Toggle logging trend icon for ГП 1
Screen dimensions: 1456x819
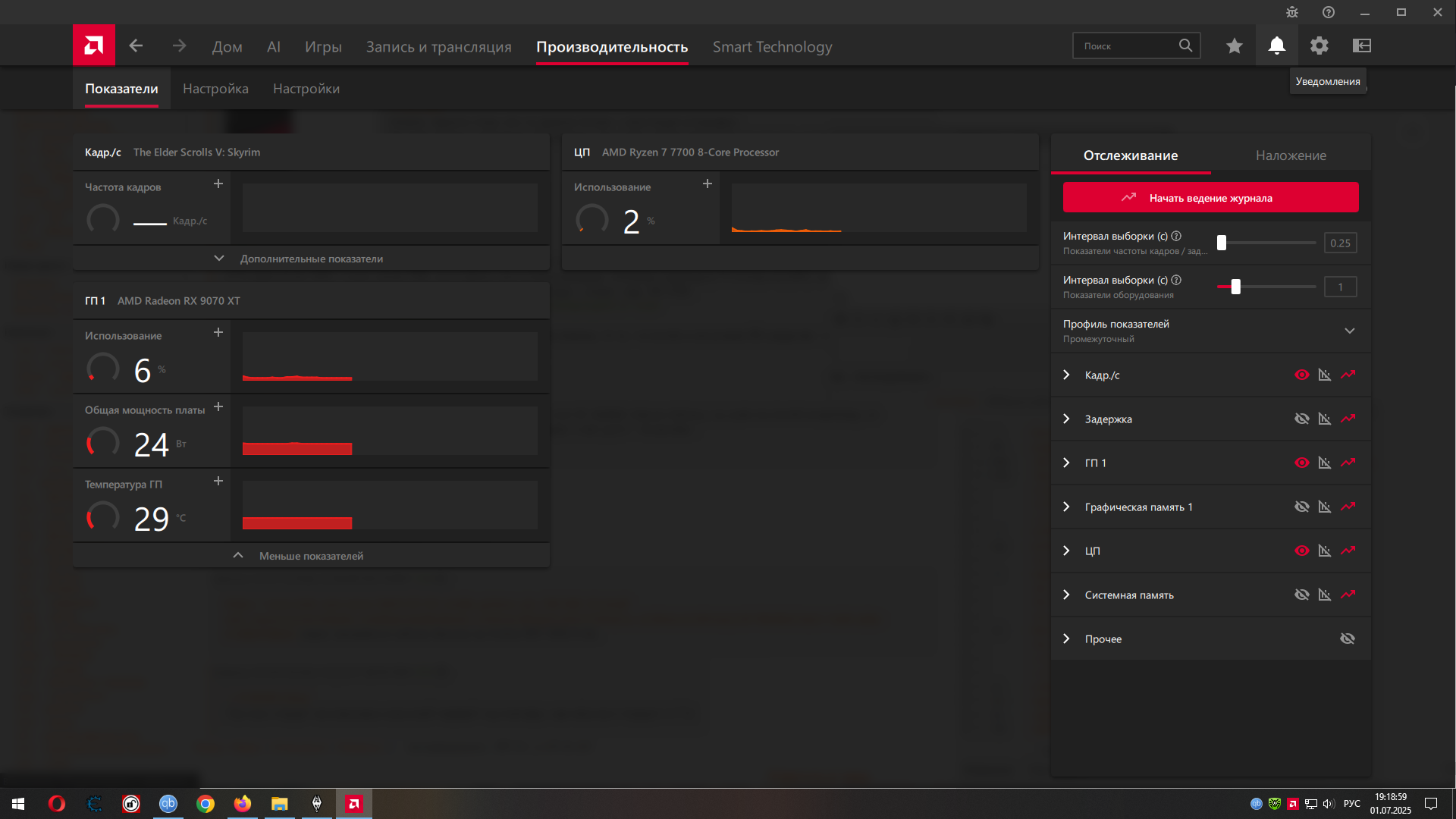coord(1348,463)
